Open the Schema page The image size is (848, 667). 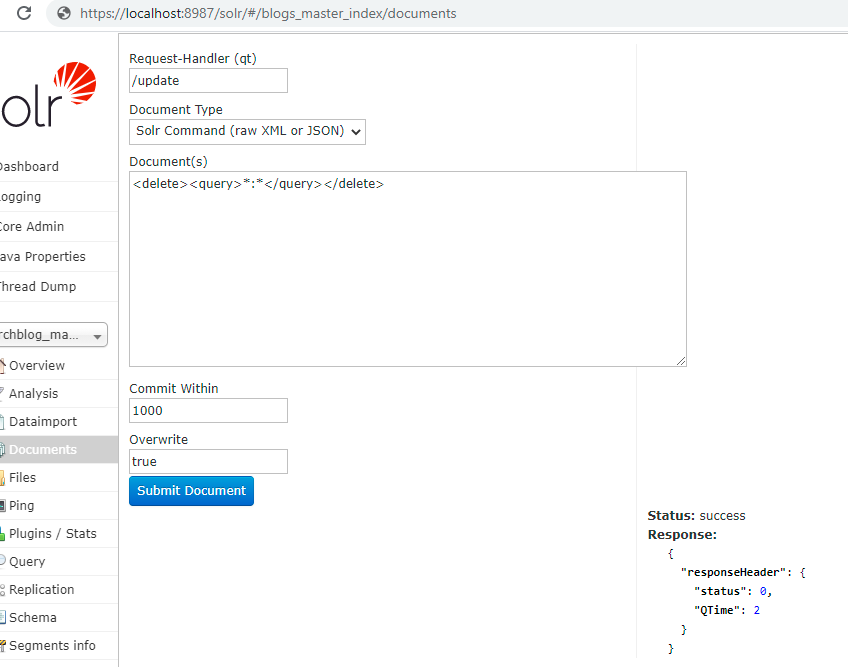click(x=33, y=618)
